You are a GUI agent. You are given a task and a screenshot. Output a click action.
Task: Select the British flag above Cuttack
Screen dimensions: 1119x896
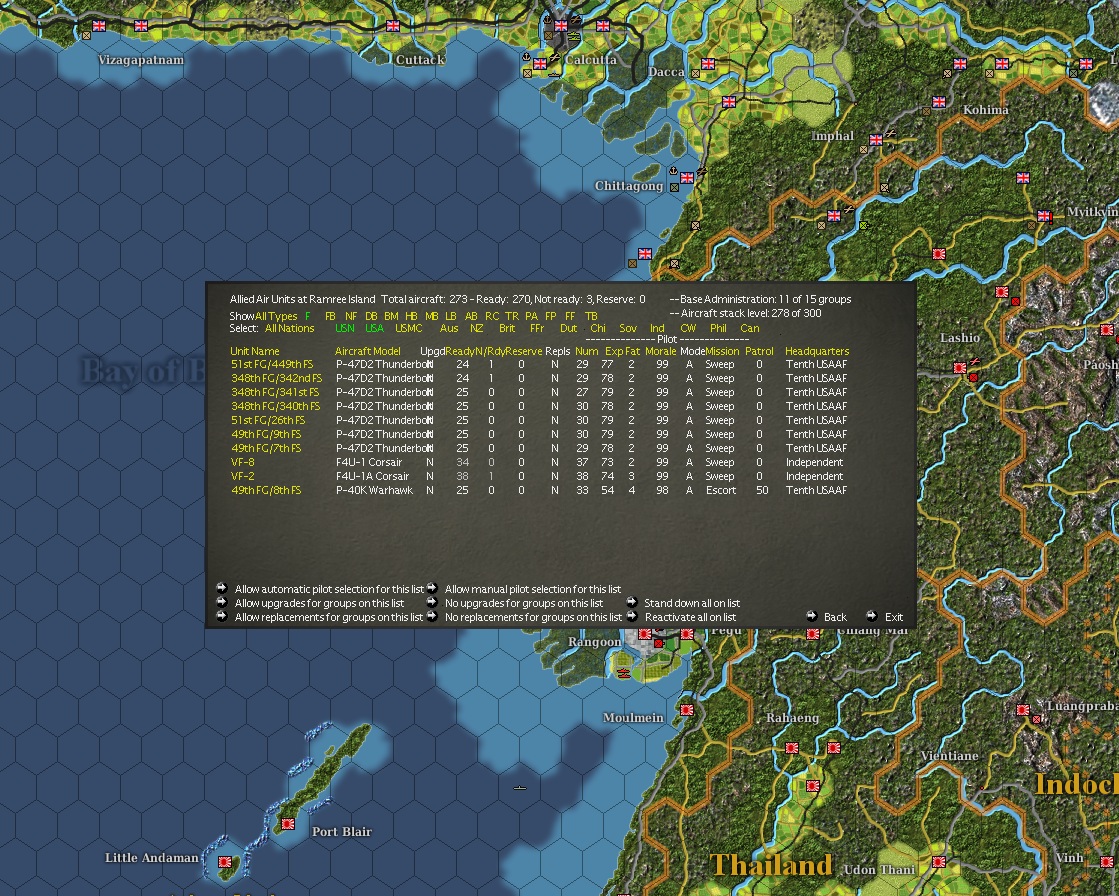tap(393, 26)
